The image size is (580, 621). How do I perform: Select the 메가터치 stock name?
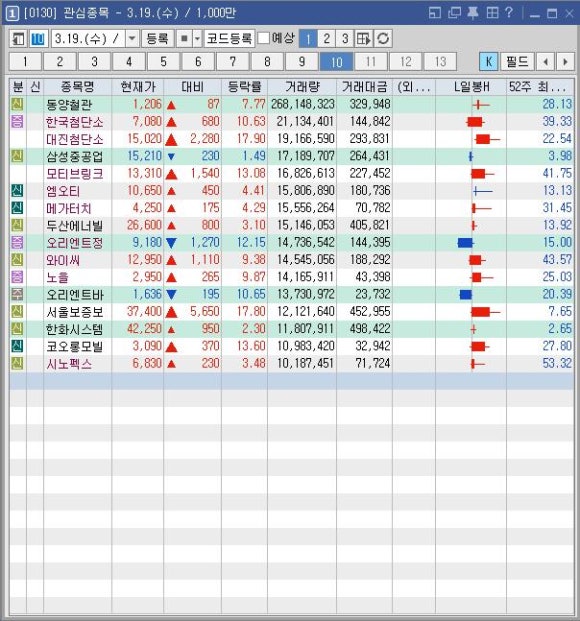point(69,208)
